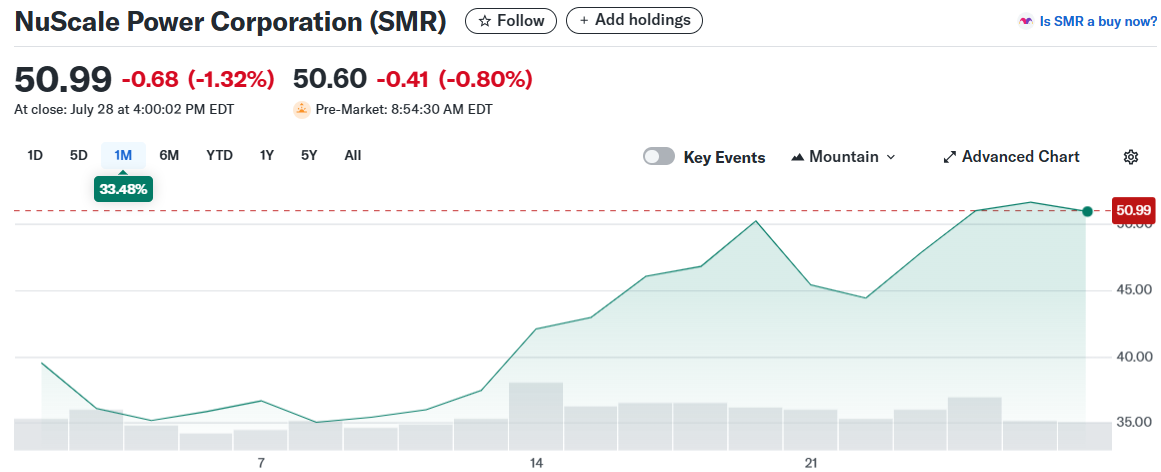Select the 5D time range tab
The width and height of the screenshot is (1161, 472).
coord(78,156)
